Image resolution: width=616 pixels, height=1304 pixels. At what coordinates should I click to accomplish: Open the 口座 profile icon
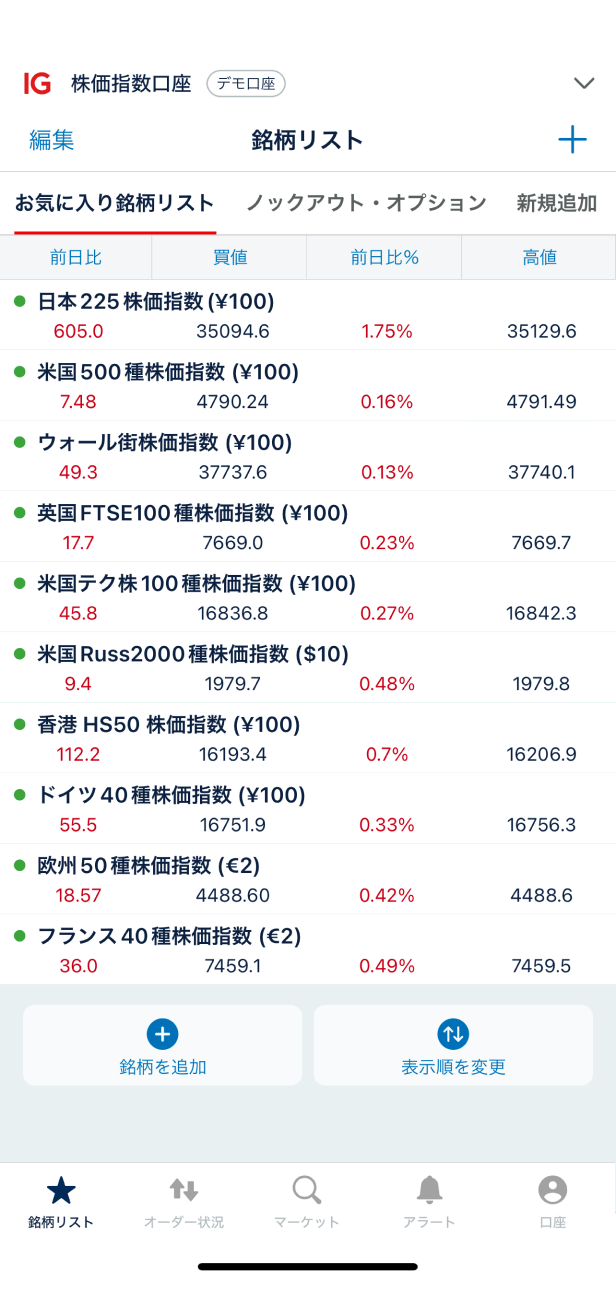click(x=552, y=1189)
